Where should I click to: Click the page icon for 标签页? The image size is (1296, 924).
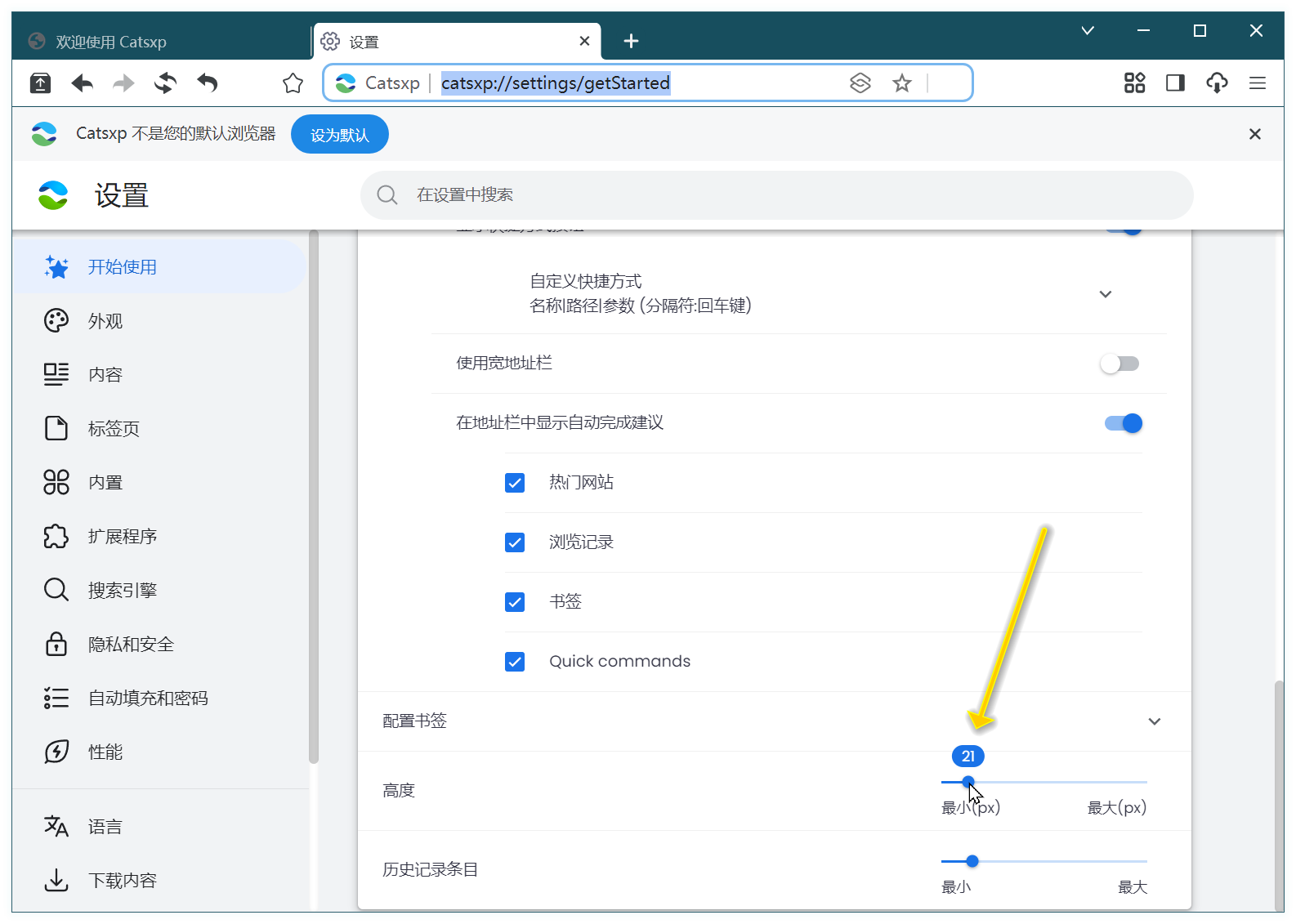coord(56,428)
